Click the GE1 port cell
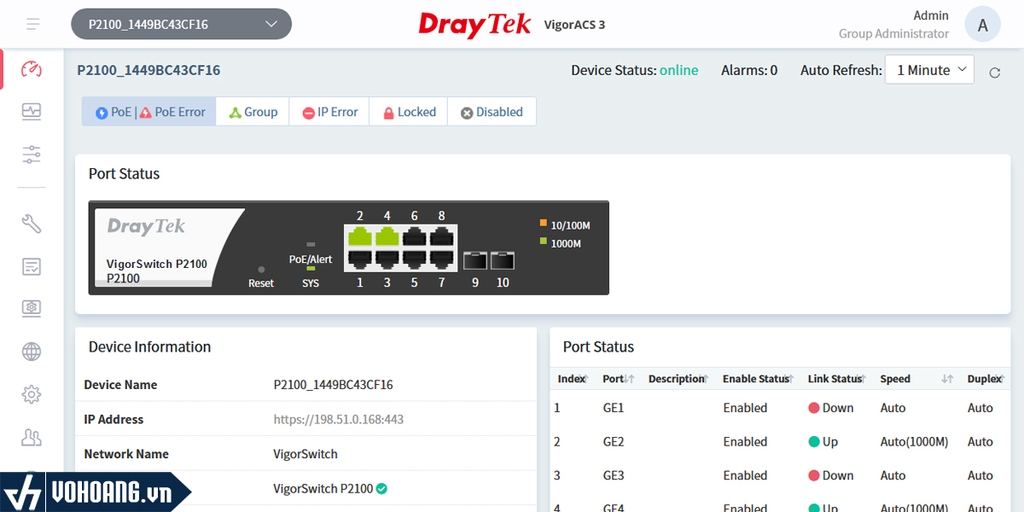Screen dimensions: 1024x512 click(x=613, y=408)
